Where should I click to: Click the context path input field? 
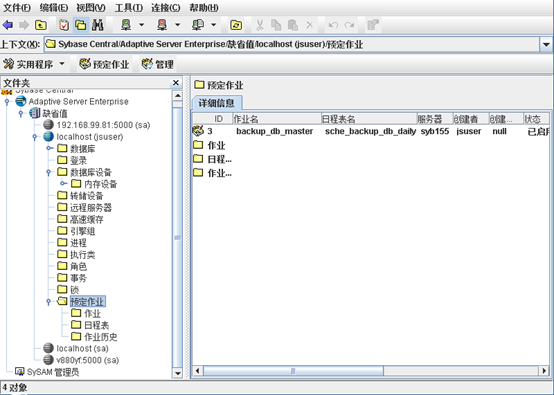(x=292, y=45)
